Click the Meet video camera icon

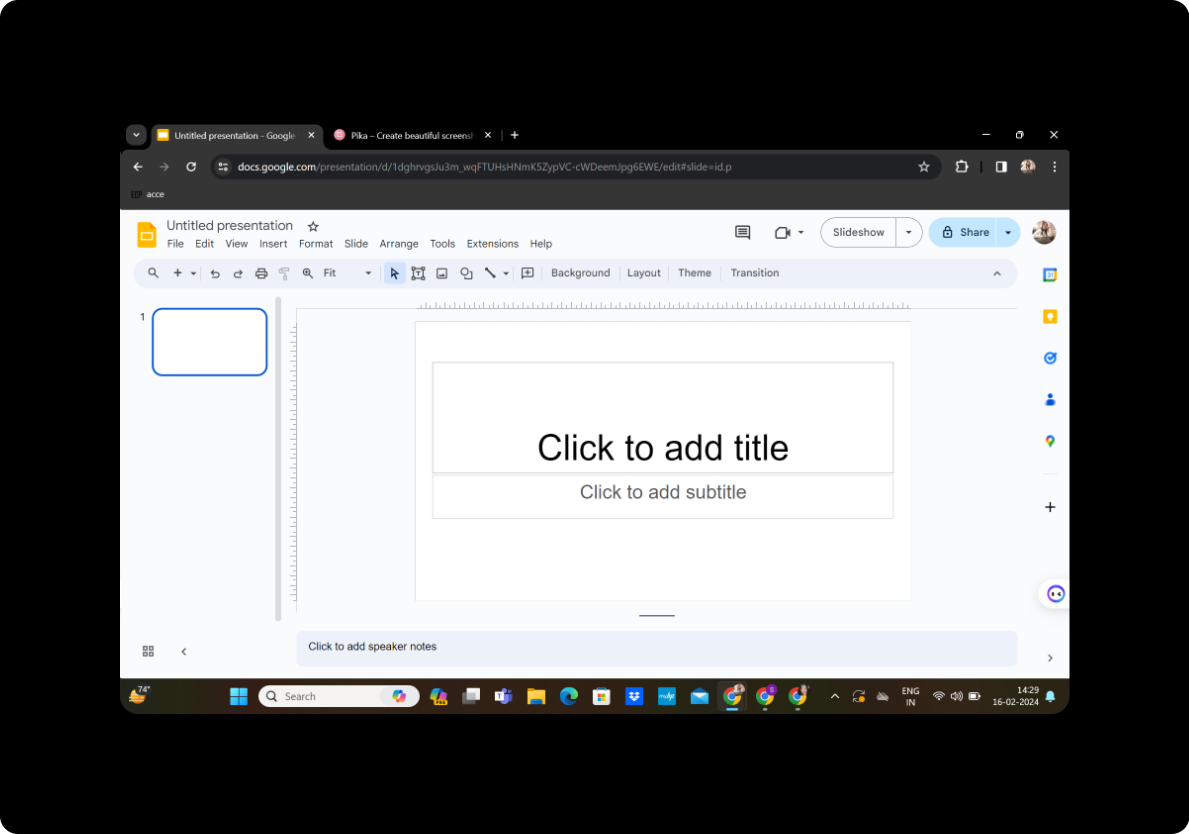coord(783,233)
